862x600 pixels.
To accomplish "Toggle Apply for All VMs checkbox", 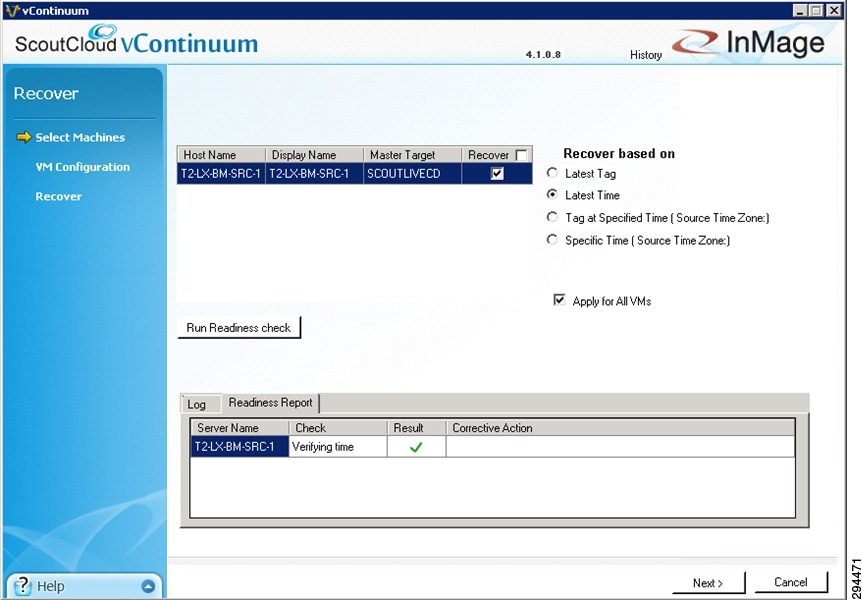I will [559, 300].
